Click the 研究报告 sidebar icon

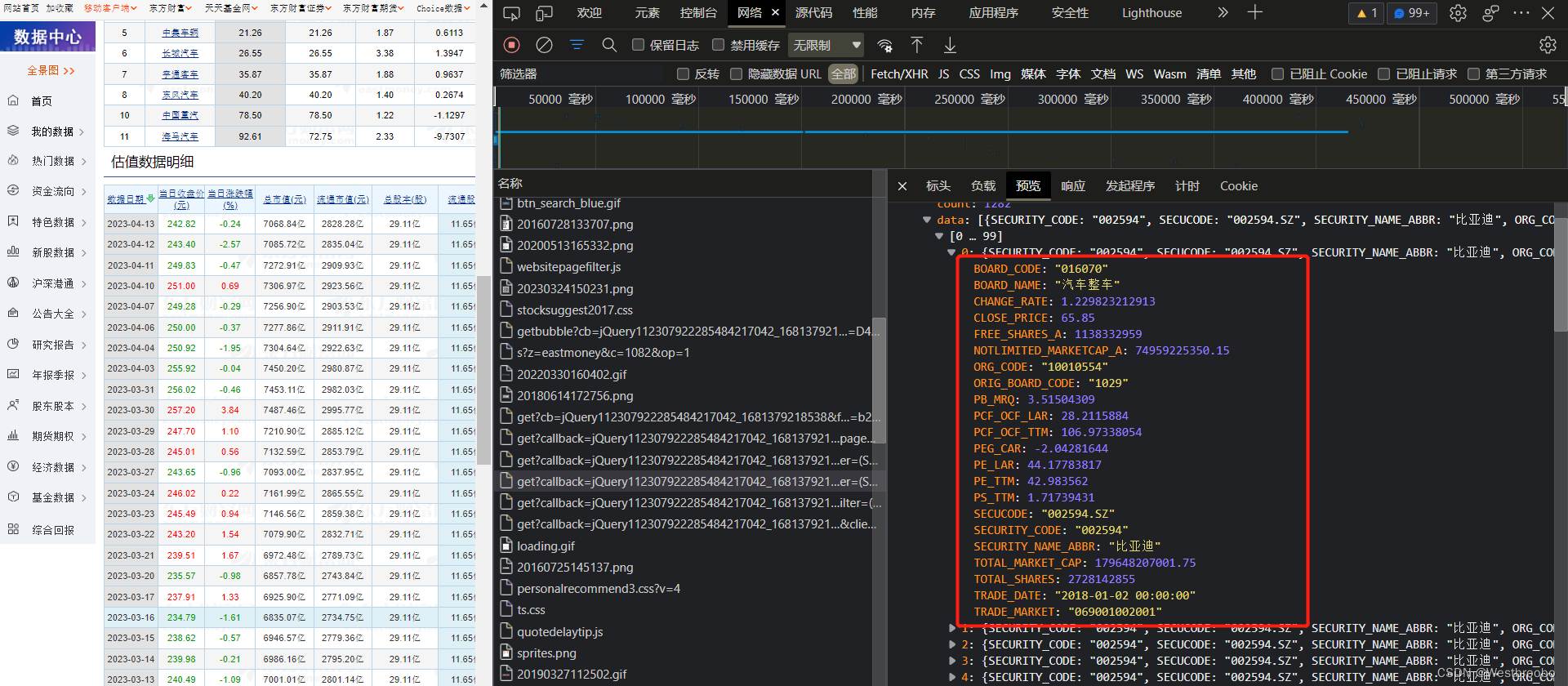pos(13,344)
